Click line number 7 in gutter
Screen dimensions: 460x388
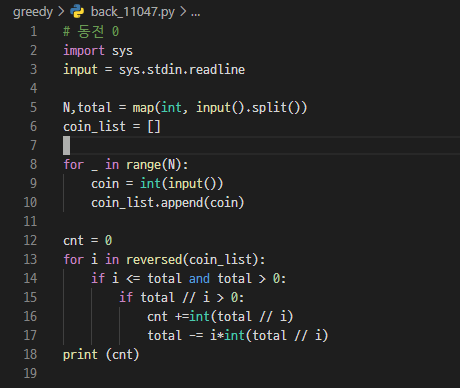(33, 145)
